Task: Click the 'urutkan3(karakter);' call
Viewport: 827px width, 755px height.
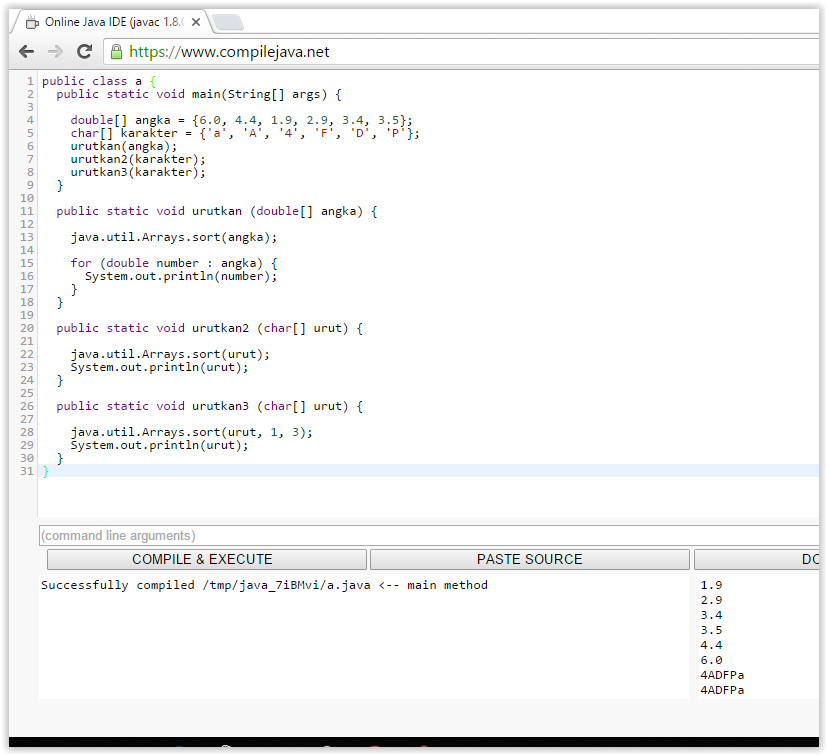Action: (x=138, y=173)
